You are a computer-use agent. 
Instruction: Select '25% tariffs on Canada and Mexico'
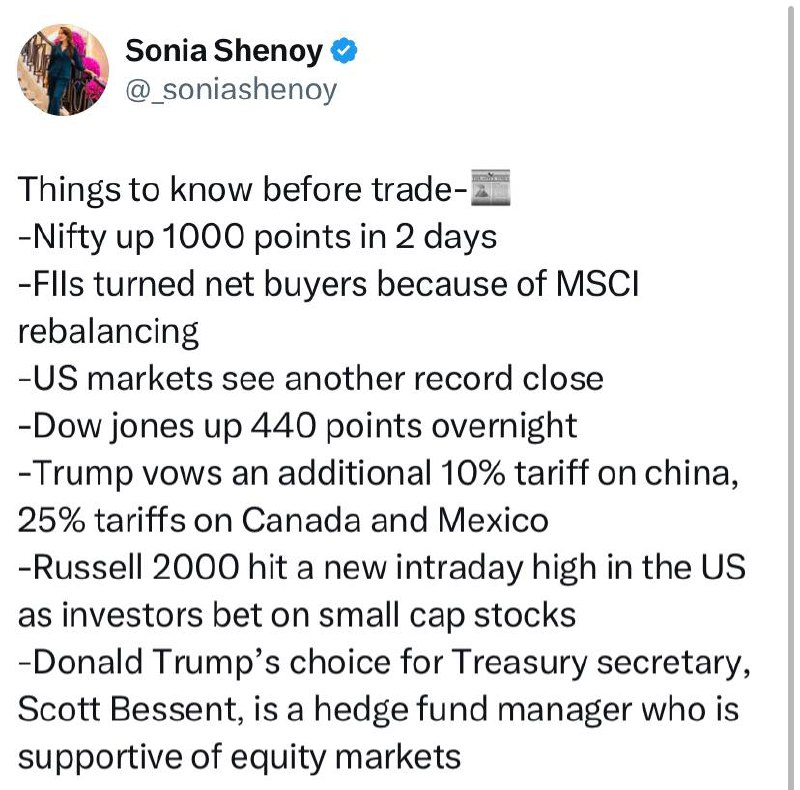click(283, 521)
